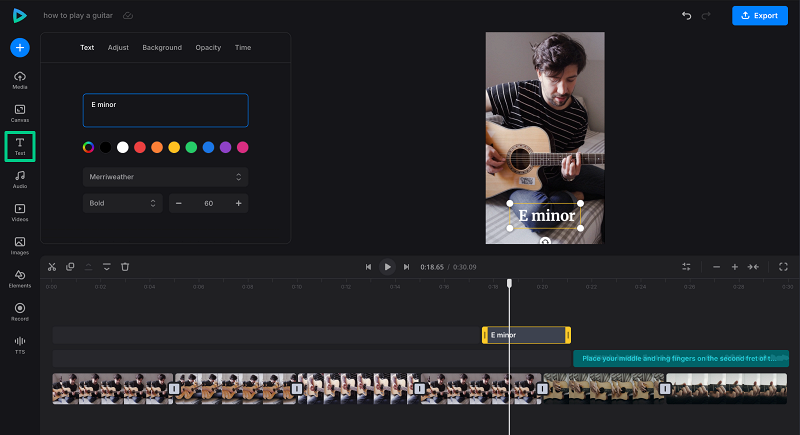Select the E minor clip on timeline
Image resolution: width=800 pixels, height=435 pixels.
527,335
